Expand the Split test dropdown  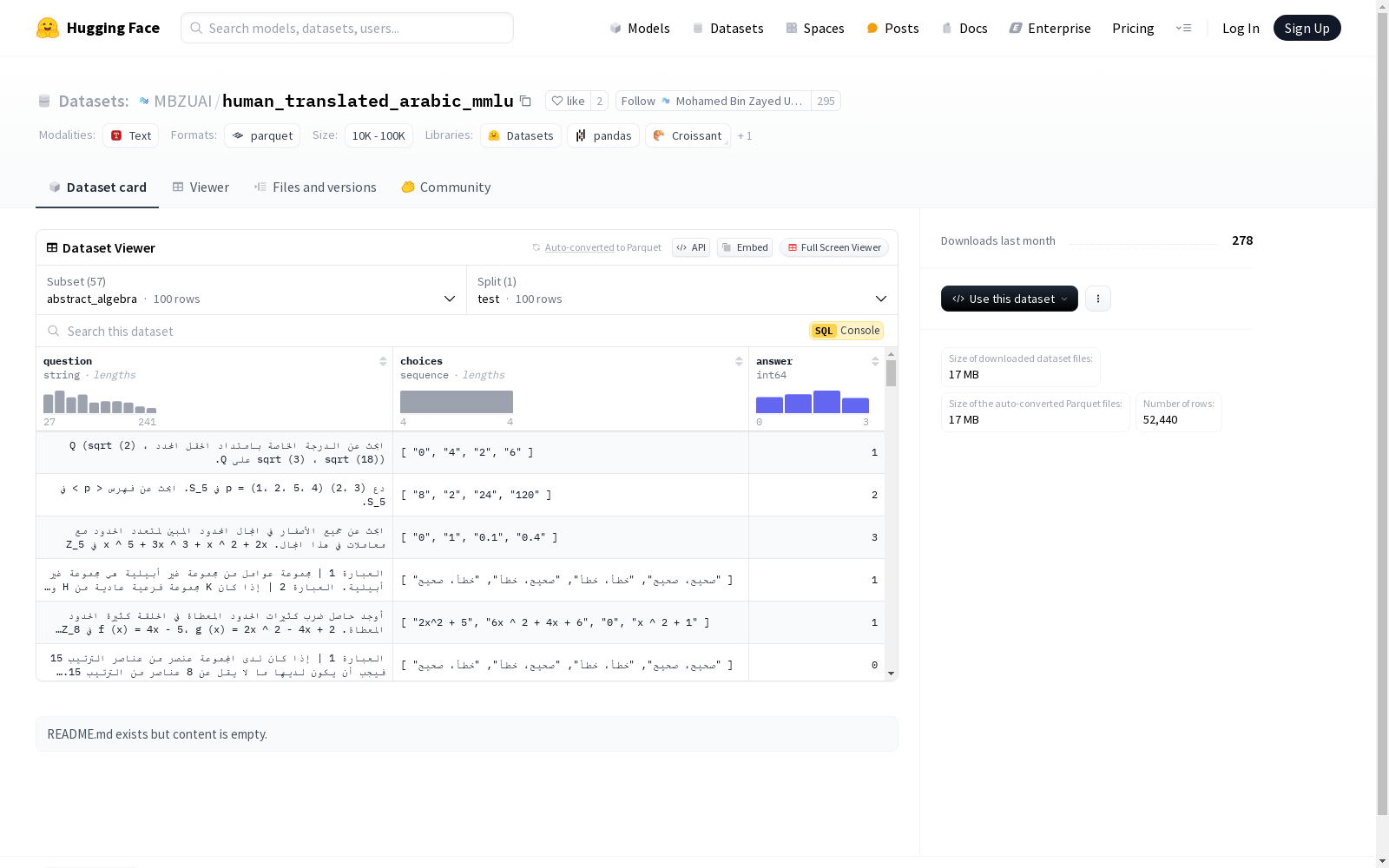point(682,290)
